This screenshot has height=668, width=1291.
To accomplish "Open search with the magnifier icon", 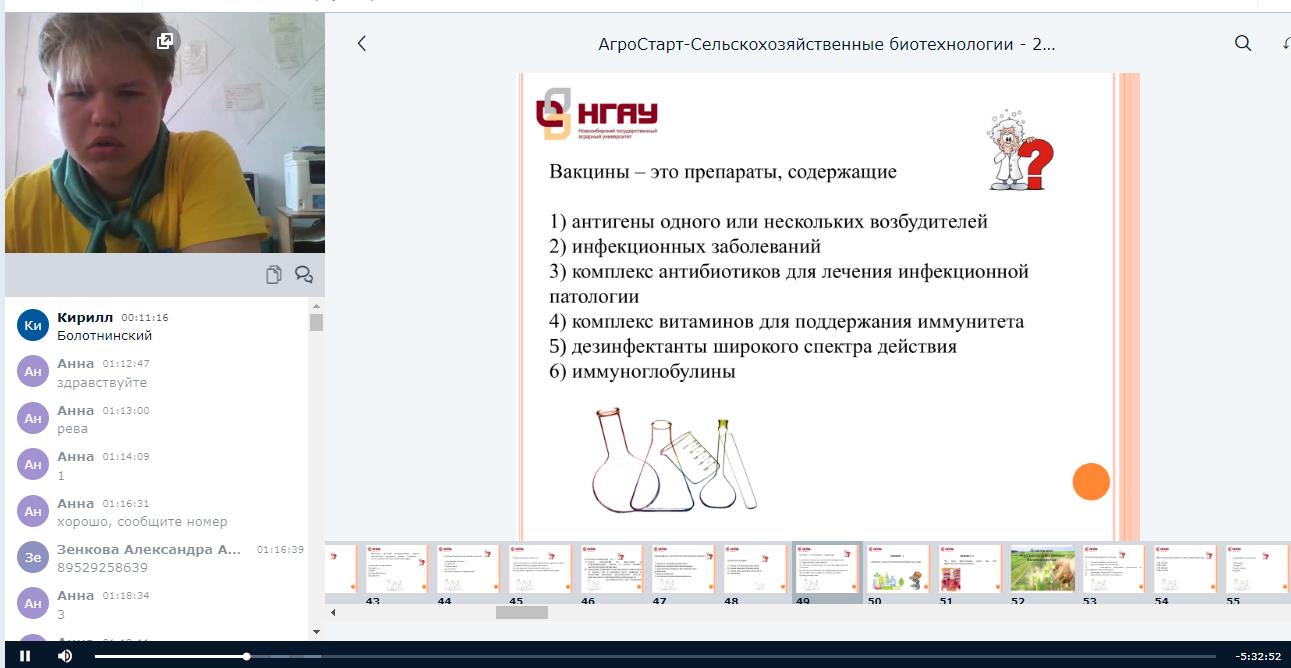I will click(x=1243, y=44).
